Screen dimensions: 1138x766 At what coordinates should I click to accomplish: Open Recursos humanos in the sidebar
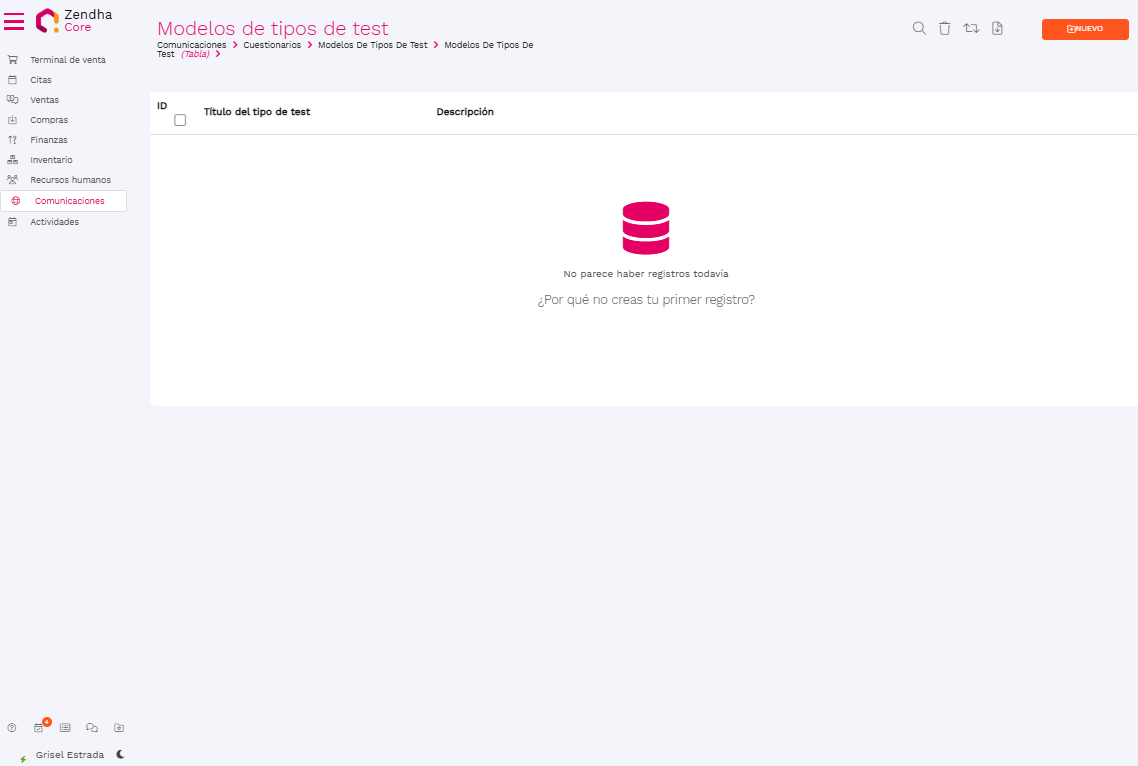[70, 180]
